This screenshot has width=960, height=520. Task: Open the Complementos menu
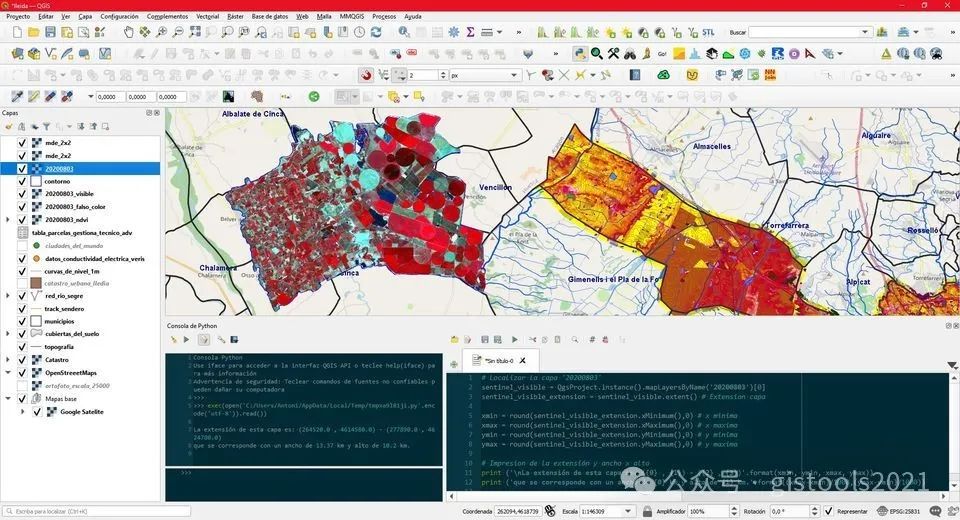point(167,17)
